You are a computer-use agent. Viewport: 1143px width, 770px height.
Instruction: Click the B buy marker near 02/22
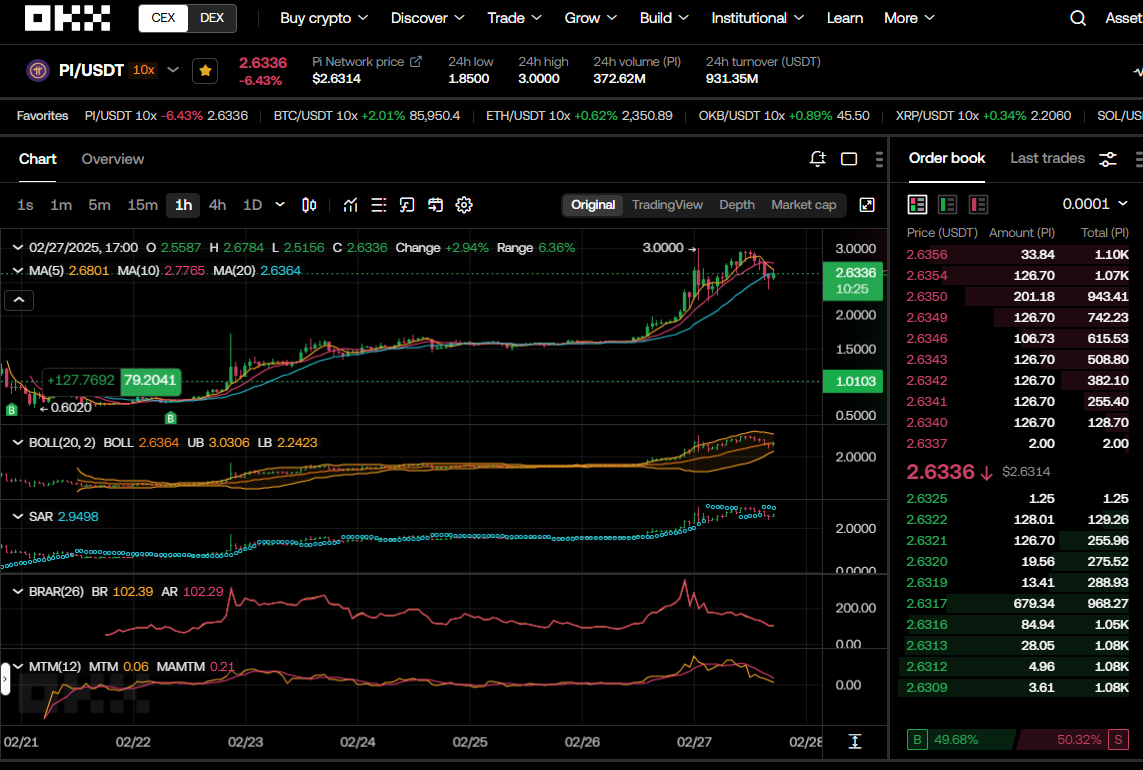pos(171,418)
